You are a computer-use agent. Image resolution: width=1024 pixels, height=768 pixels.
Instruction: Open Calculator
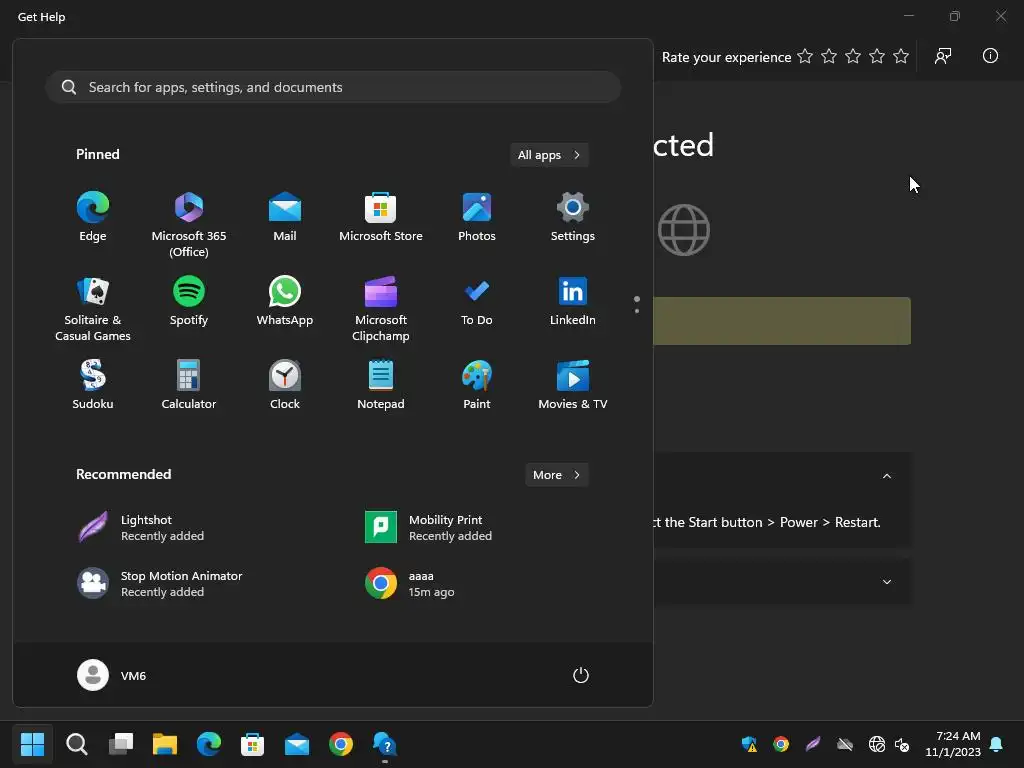click(189, 385)
